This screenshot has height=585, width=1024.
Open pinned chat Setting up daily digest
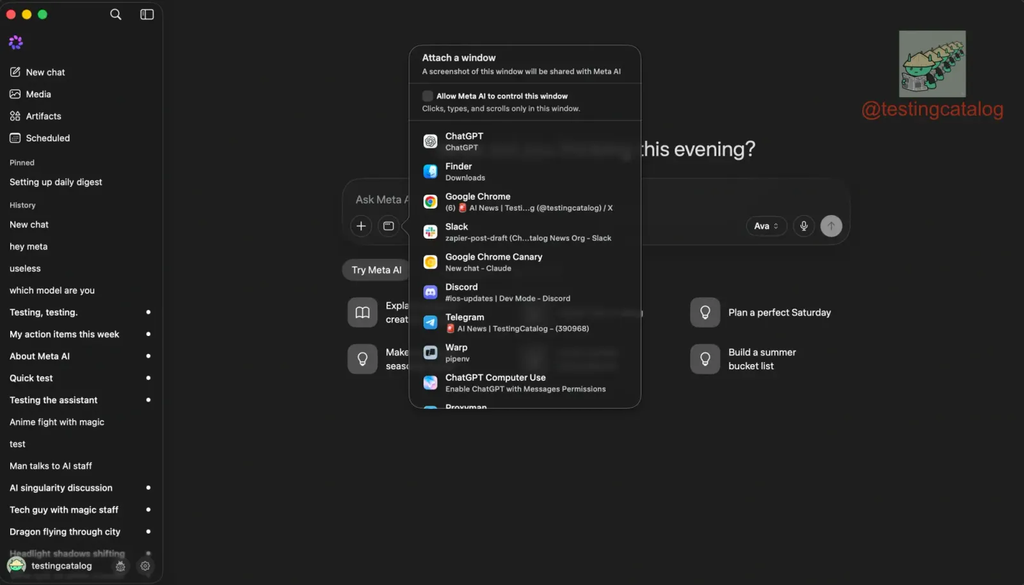(x=56, y=182)
